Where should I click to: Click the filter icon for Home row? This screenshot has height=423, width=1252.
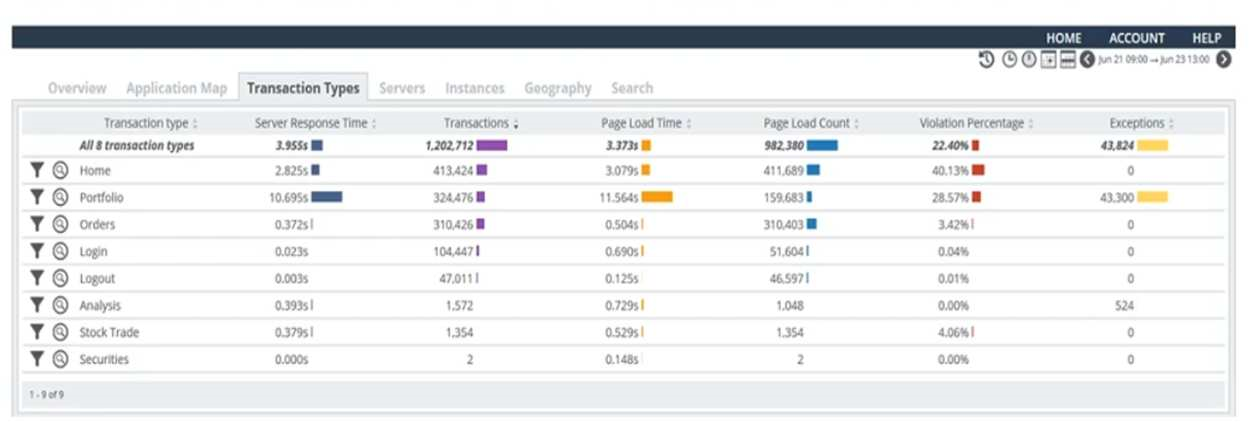pos(37,171)
